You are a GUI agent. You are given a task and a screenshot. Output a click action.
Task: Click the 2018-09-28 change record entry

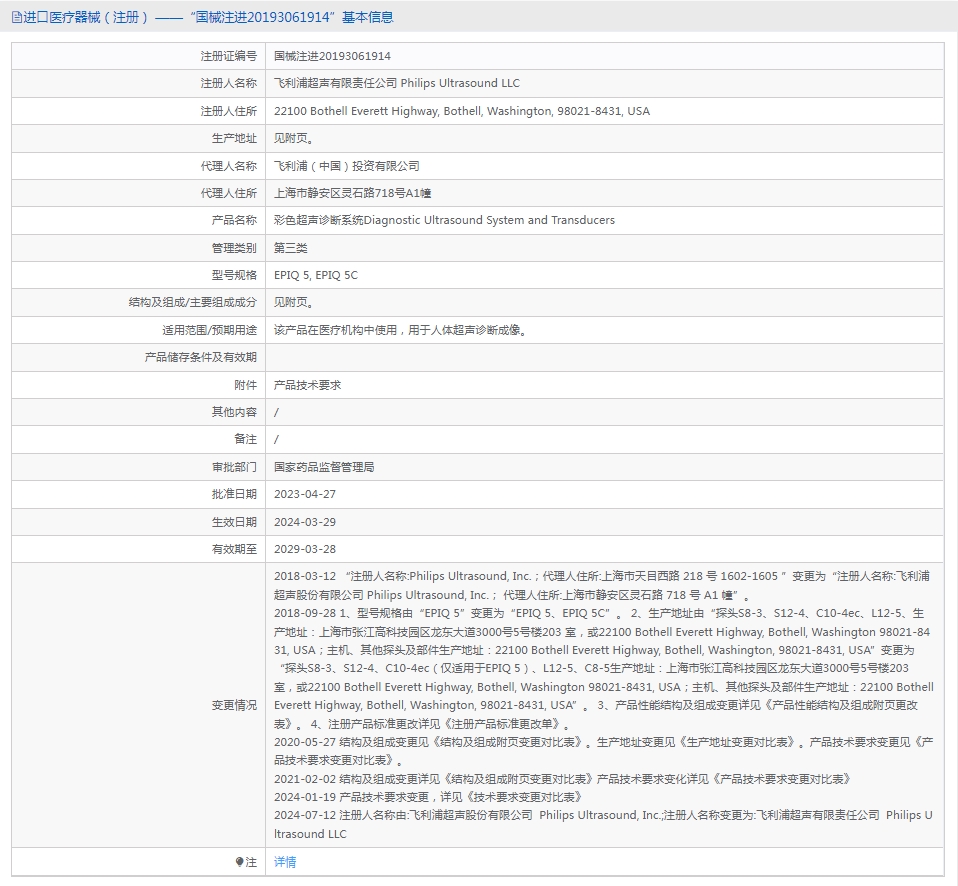[604, 668]
